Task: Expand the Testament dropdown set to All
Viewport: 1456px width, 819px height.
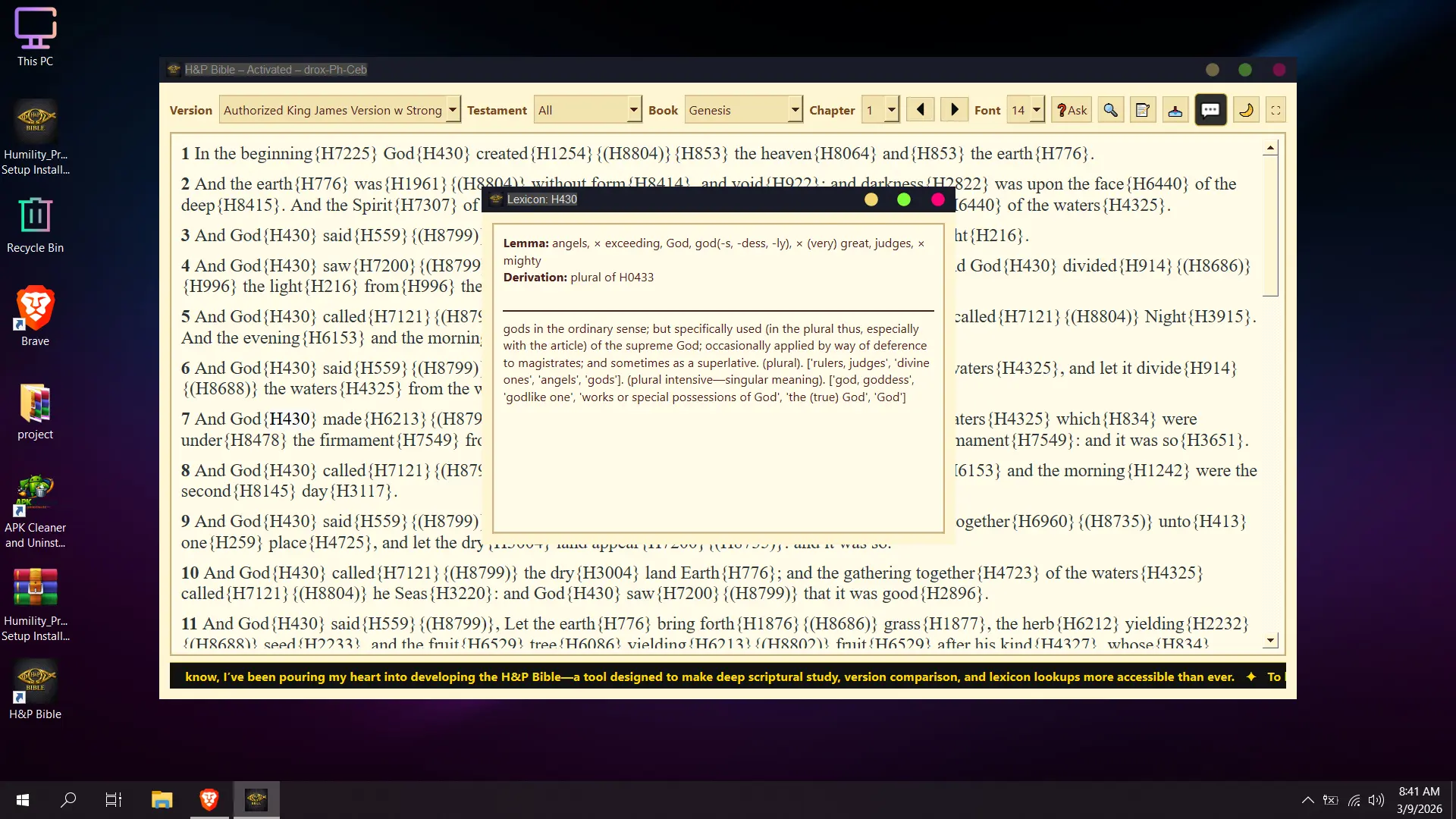Action: pyautogui.click(x=588, y=110)
